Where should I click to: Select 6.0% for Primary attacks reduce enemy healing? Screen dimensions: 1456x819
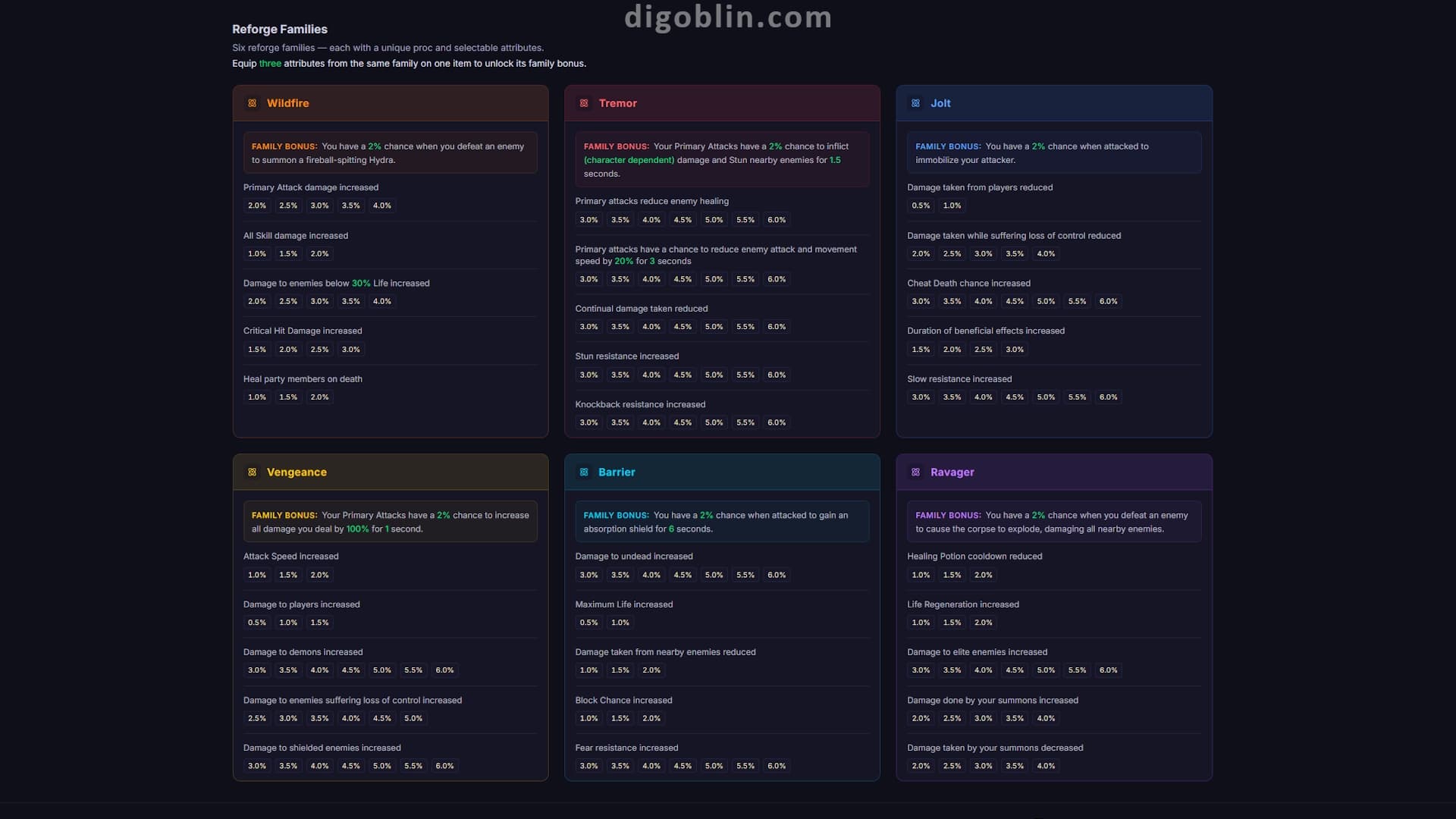pos(777,220)
